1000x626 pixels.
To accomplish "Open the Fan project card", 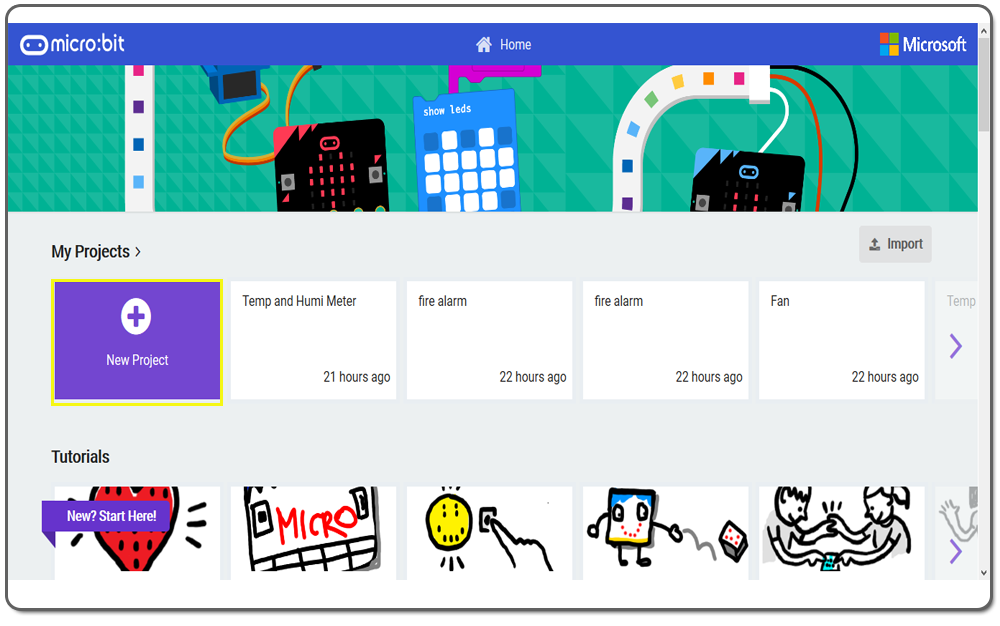I will coord(841,340).
